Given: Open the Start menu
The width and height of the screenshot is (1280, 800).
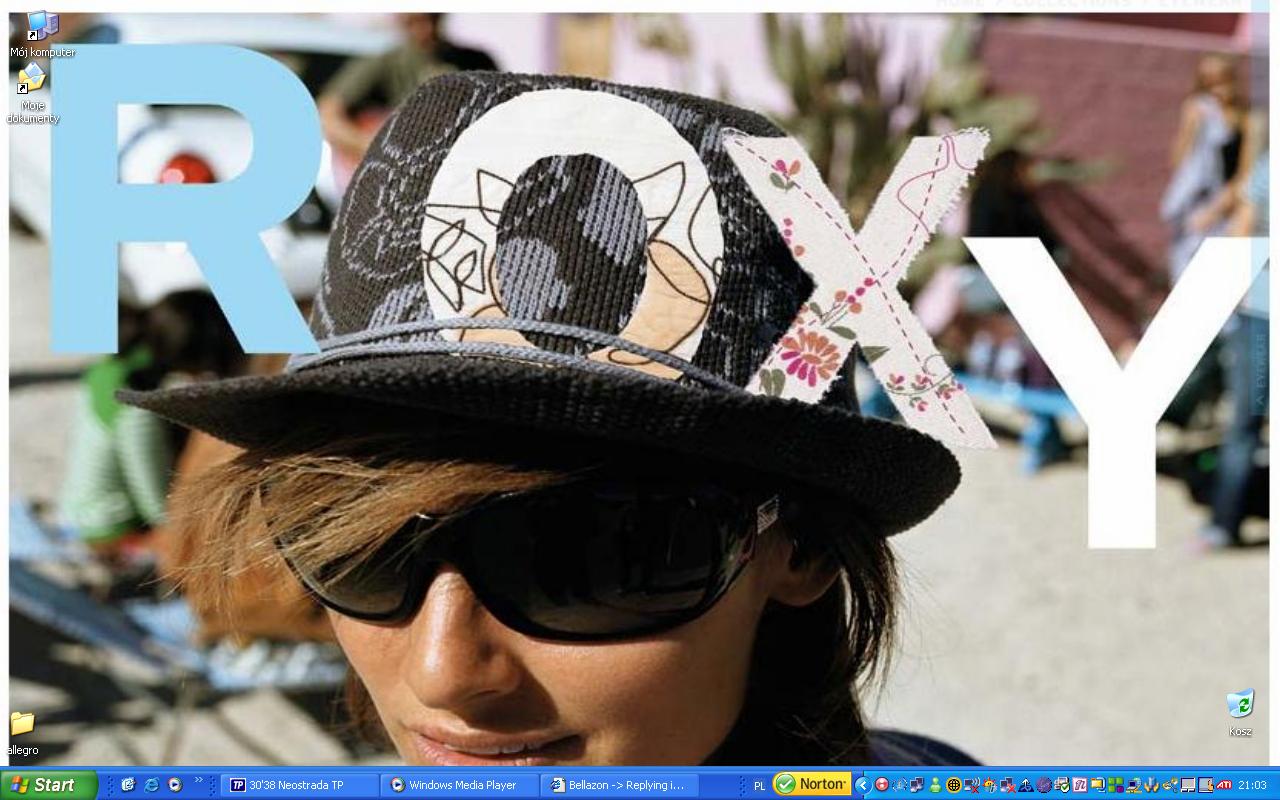Looking at the screenshot, I should pyautogui.click(x=48, y=785).
